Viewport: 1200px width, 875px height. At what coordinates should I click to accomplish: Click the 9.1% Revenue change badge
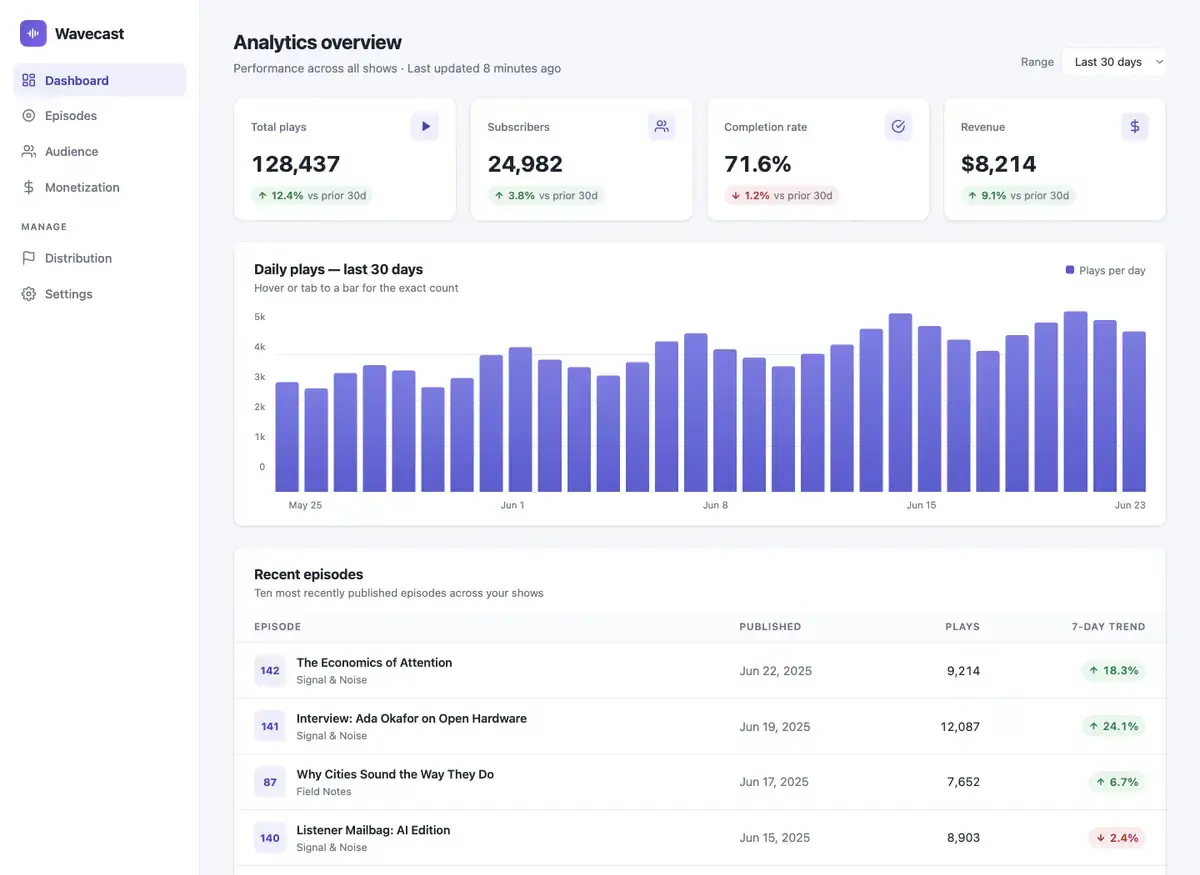tap(1018, 196)
